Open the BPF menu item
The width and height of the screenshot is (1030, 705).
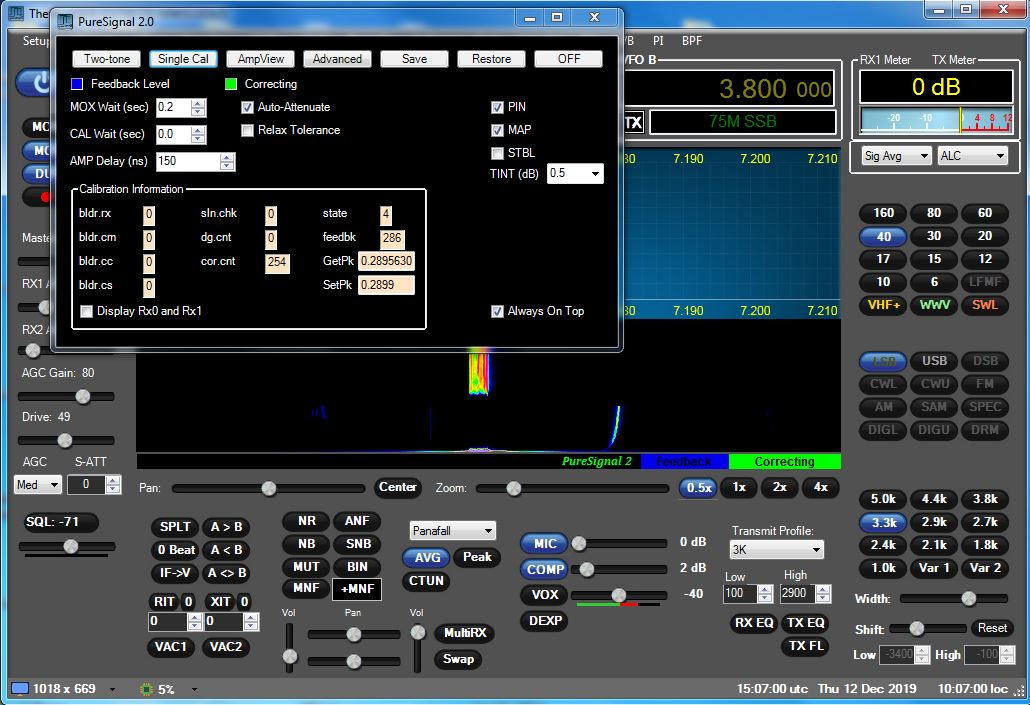pyautogui.click(x=692, y=41)
